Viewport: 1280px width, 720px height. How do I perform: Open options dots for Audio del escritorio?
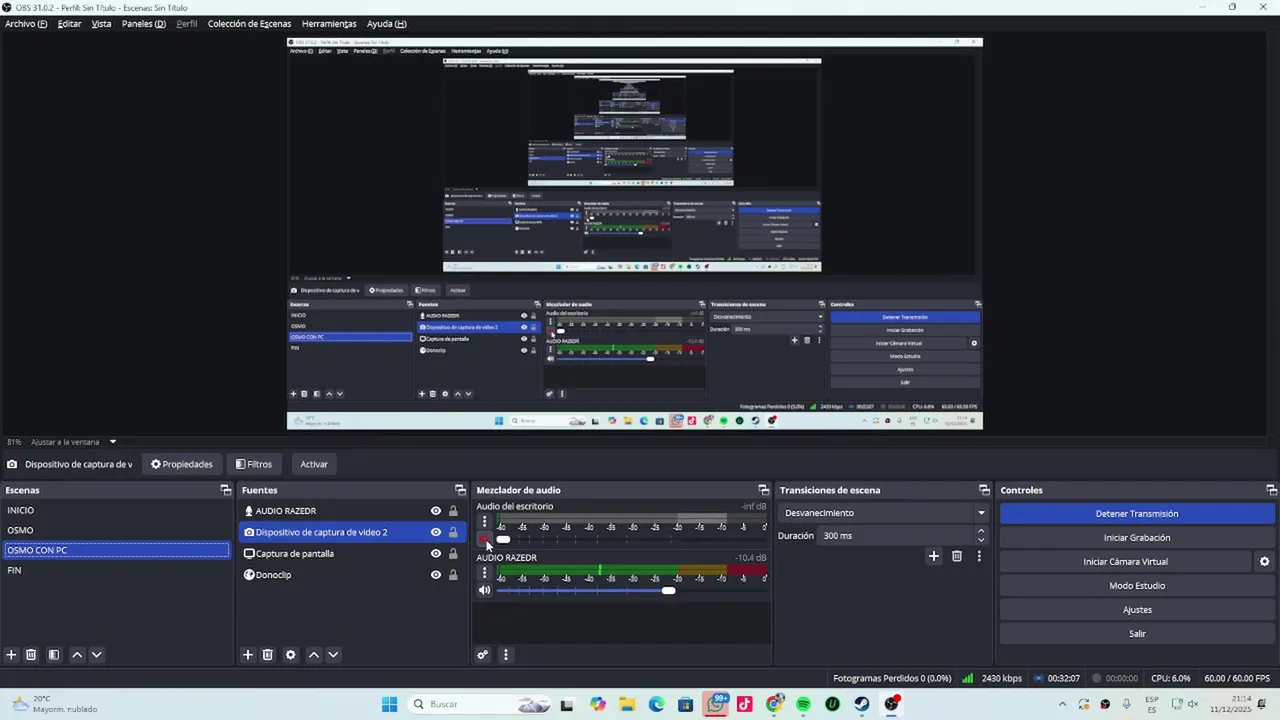pyautogui.click(x=484, y=522)
